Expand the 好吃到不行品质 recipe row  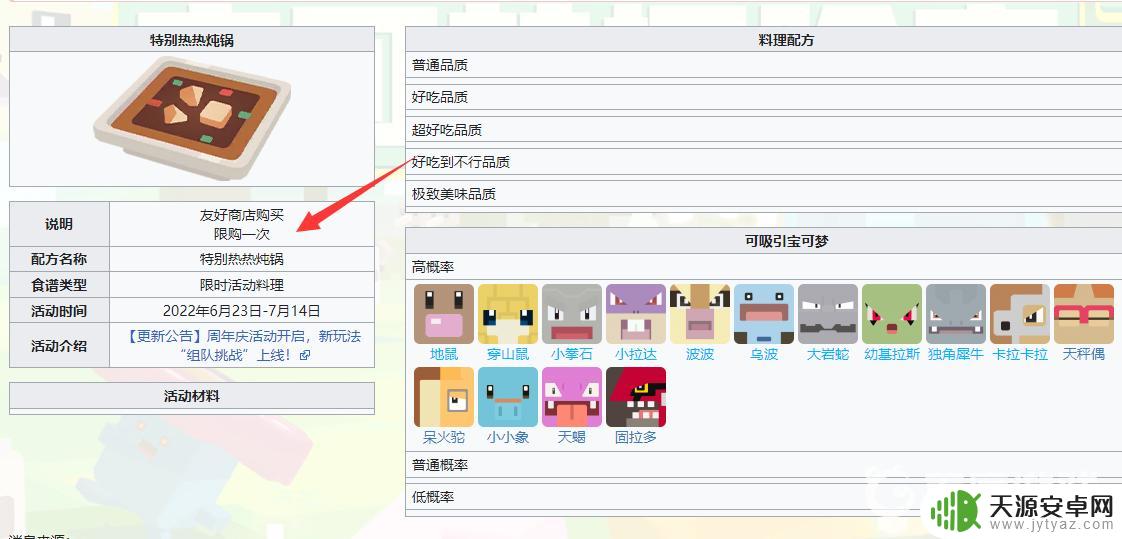(764, 162)
